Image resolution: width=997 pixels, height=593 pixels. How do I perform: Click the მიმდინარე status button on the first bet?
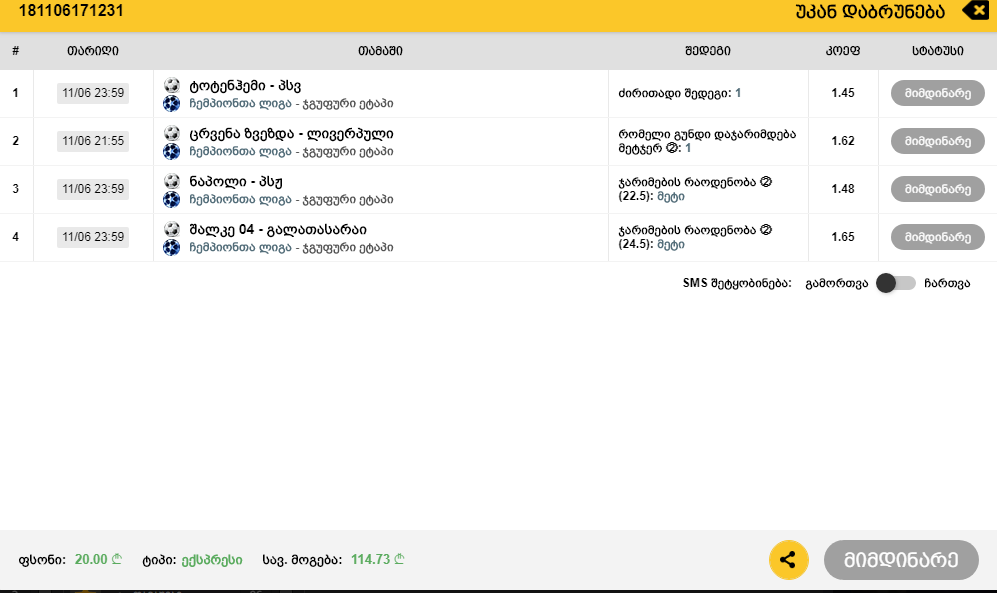(936, 93)
